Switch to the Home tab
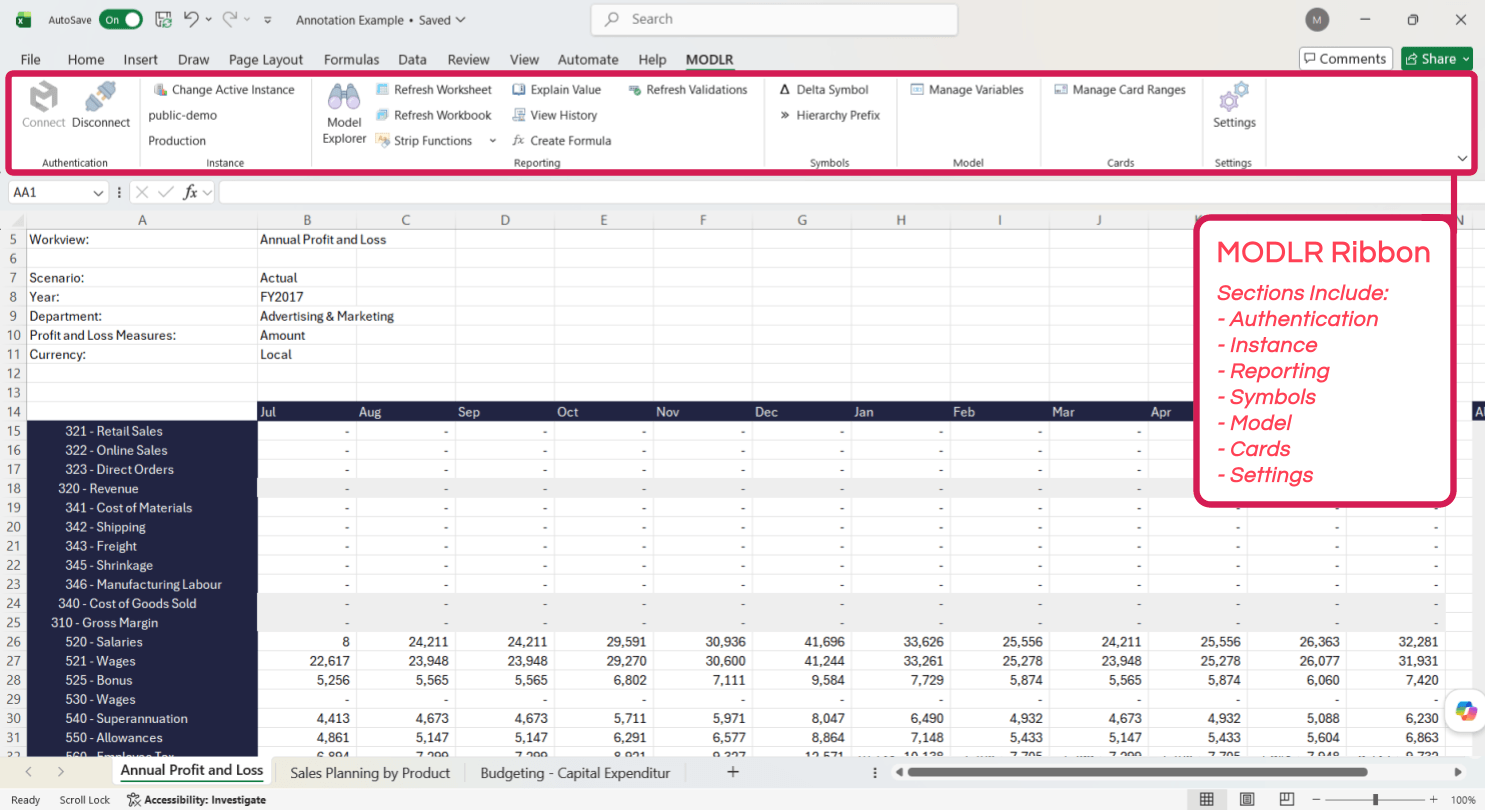The image size is (1485, 810). click(x=86, y=59)
